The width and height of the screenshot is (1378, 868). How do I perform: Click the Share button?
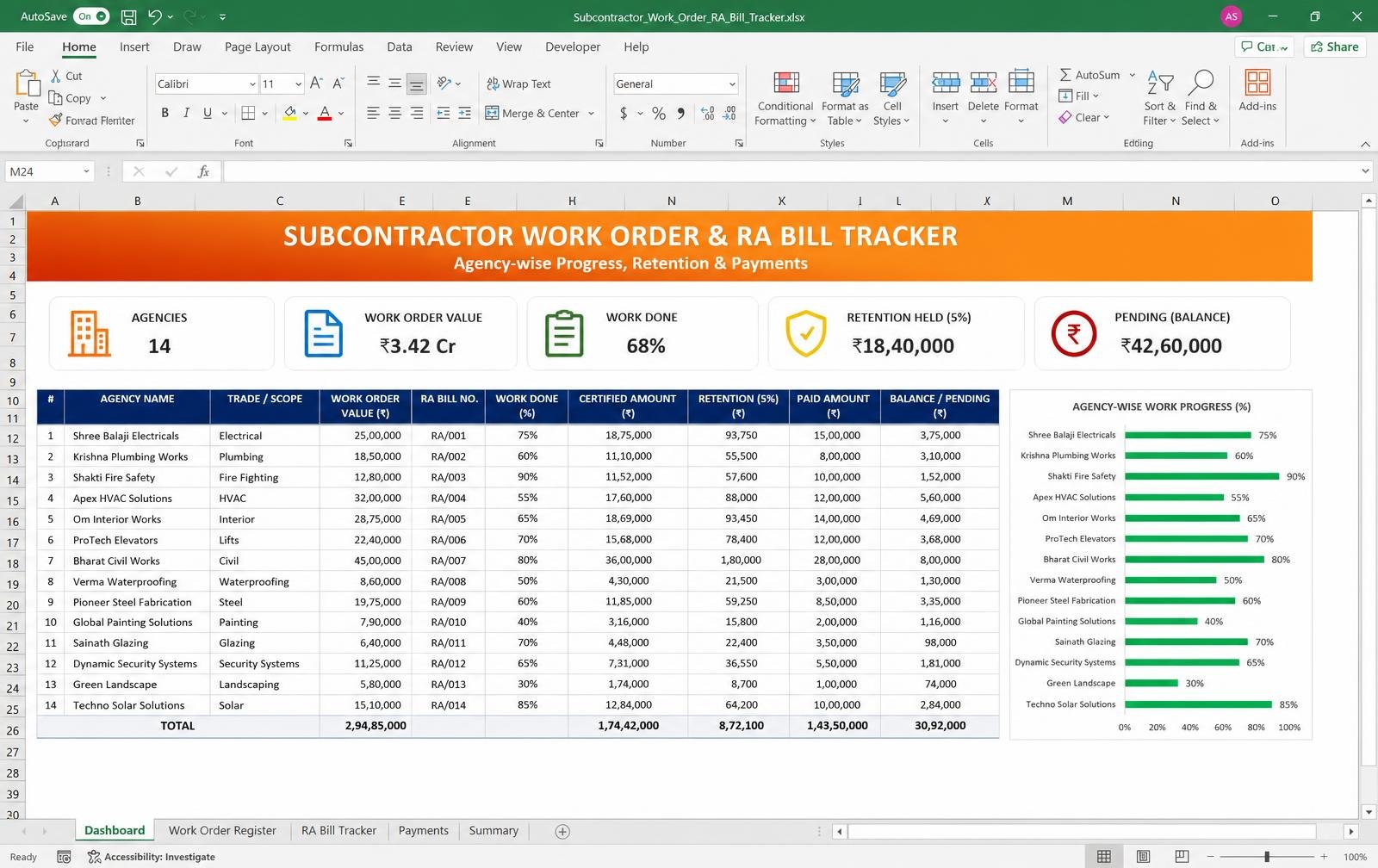tap(1335, 46)
